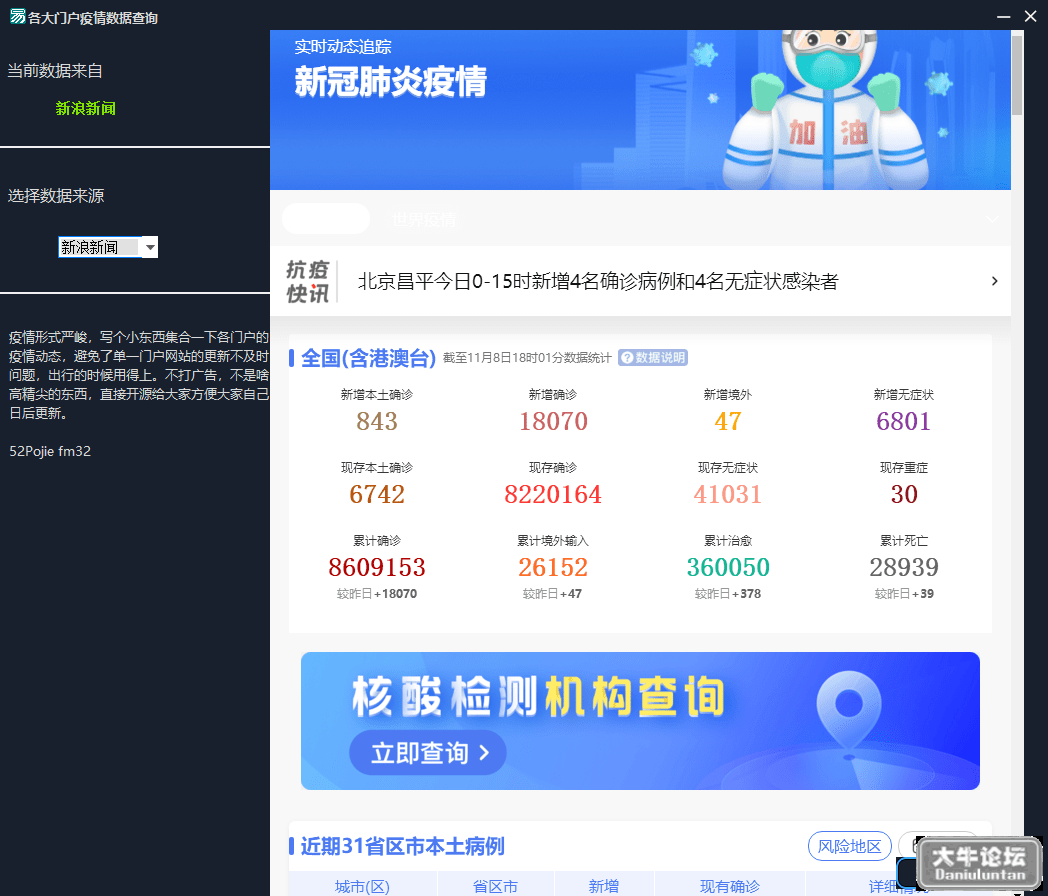
Task: Select the 新增确诊 value 18070
Action: 553,422
